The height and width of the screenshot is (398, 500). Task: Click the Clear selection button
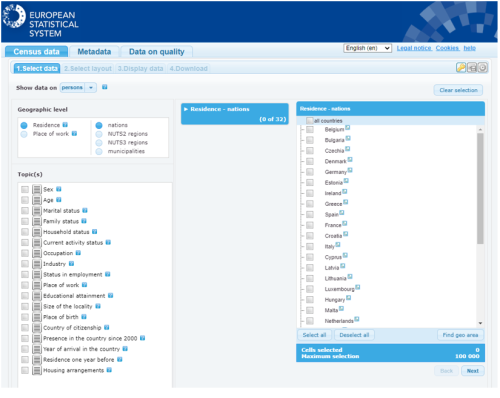coord(458,90)
